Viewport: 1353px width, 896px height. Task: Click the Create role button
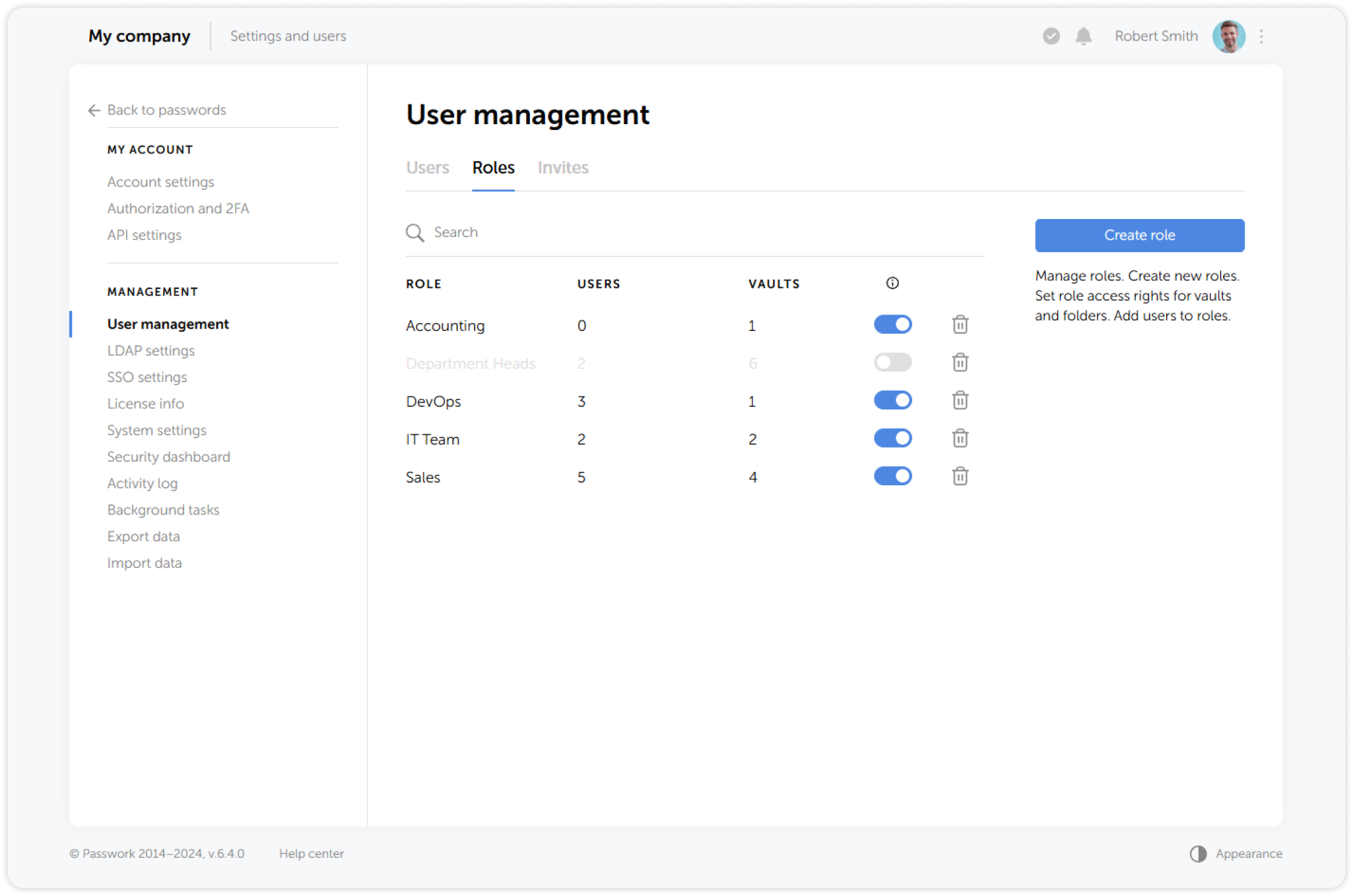click(x=1140, y=235)
